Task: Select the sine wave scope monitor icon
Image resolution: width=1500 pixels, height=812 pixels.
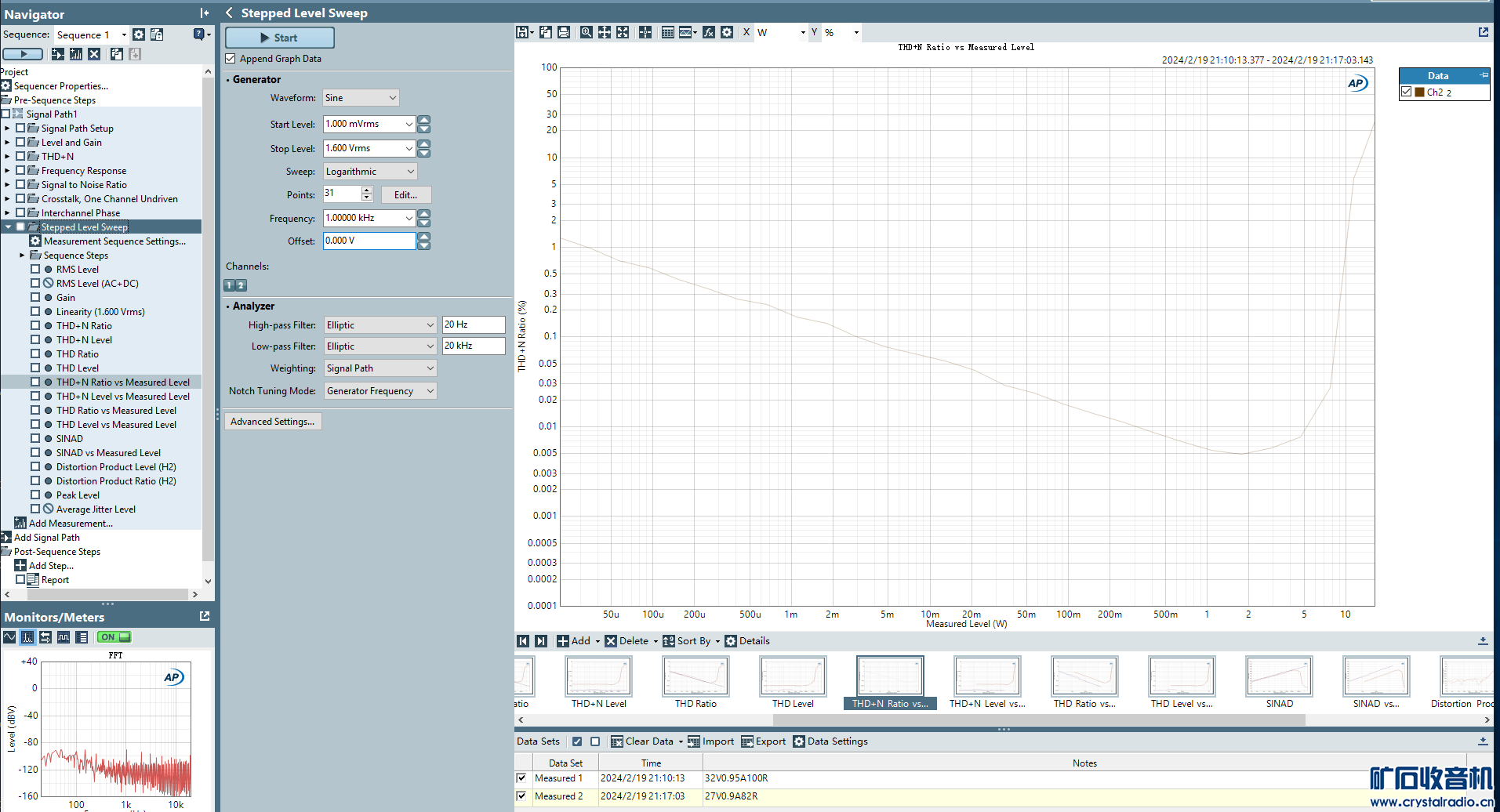Action: click(x=9, y=637)
